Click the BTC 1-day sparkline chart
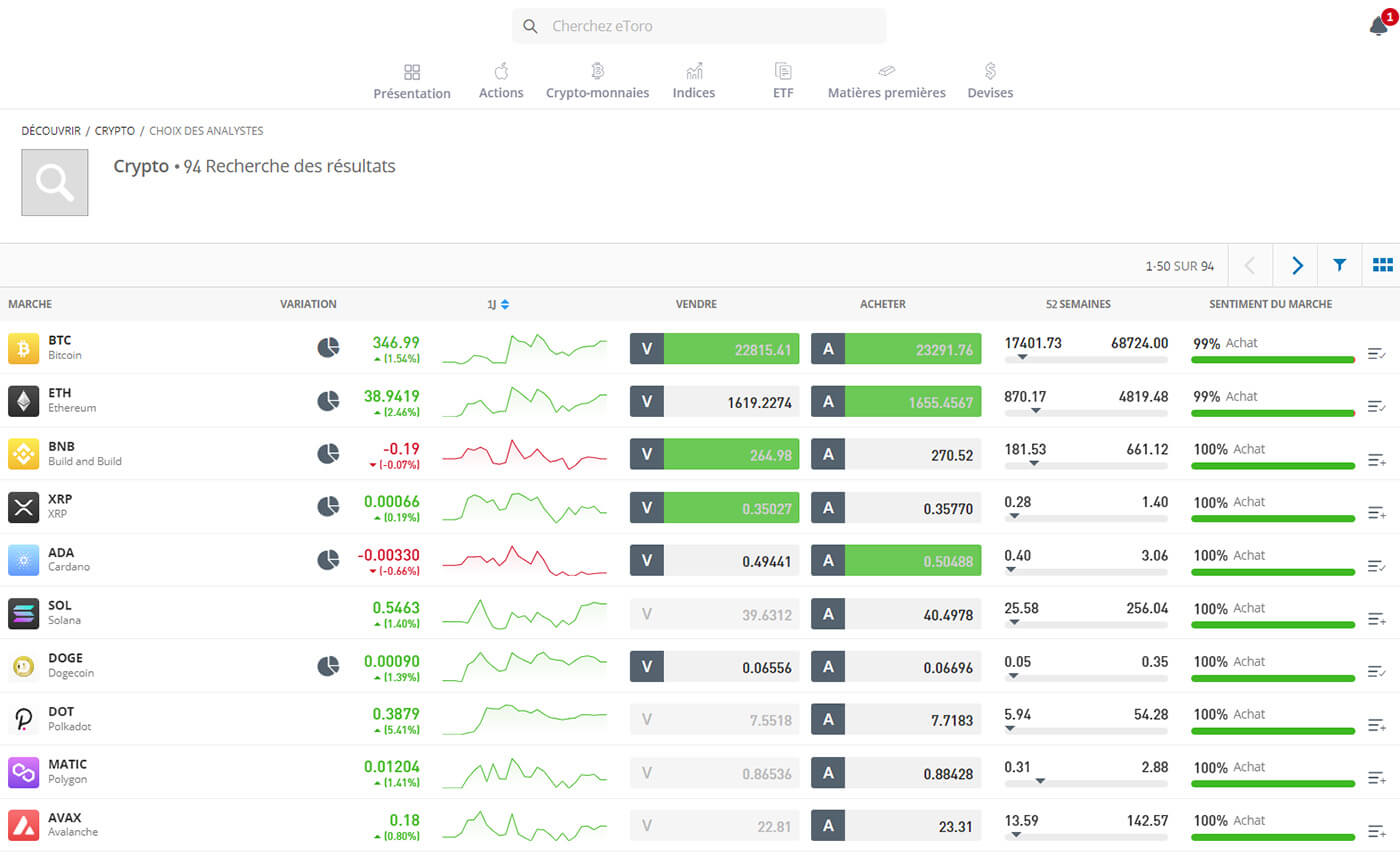1400x857 pixels. [x=524, y=349]
